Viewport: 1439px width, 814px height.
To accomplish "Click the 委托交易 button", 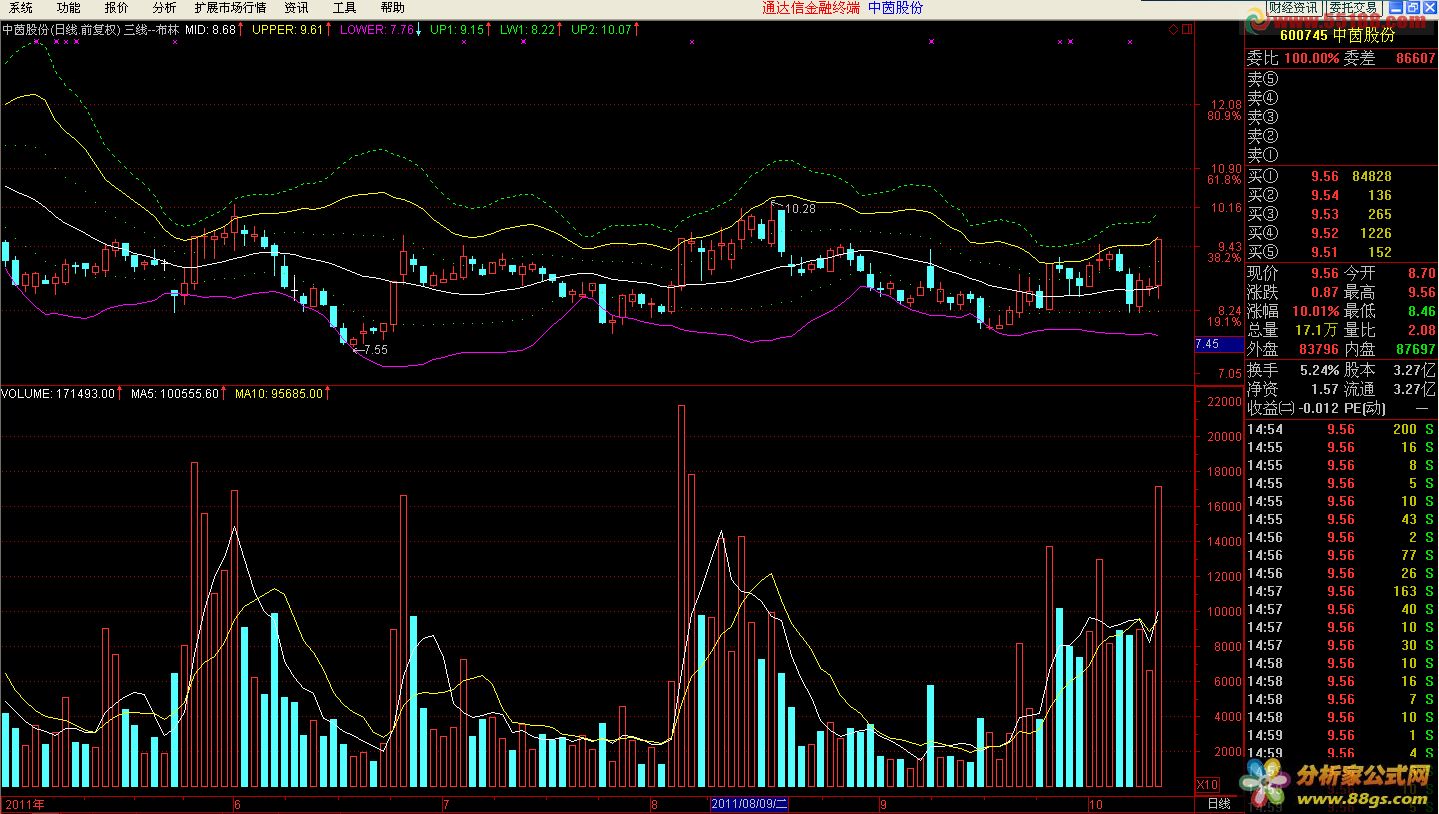I will point(1352,7).
